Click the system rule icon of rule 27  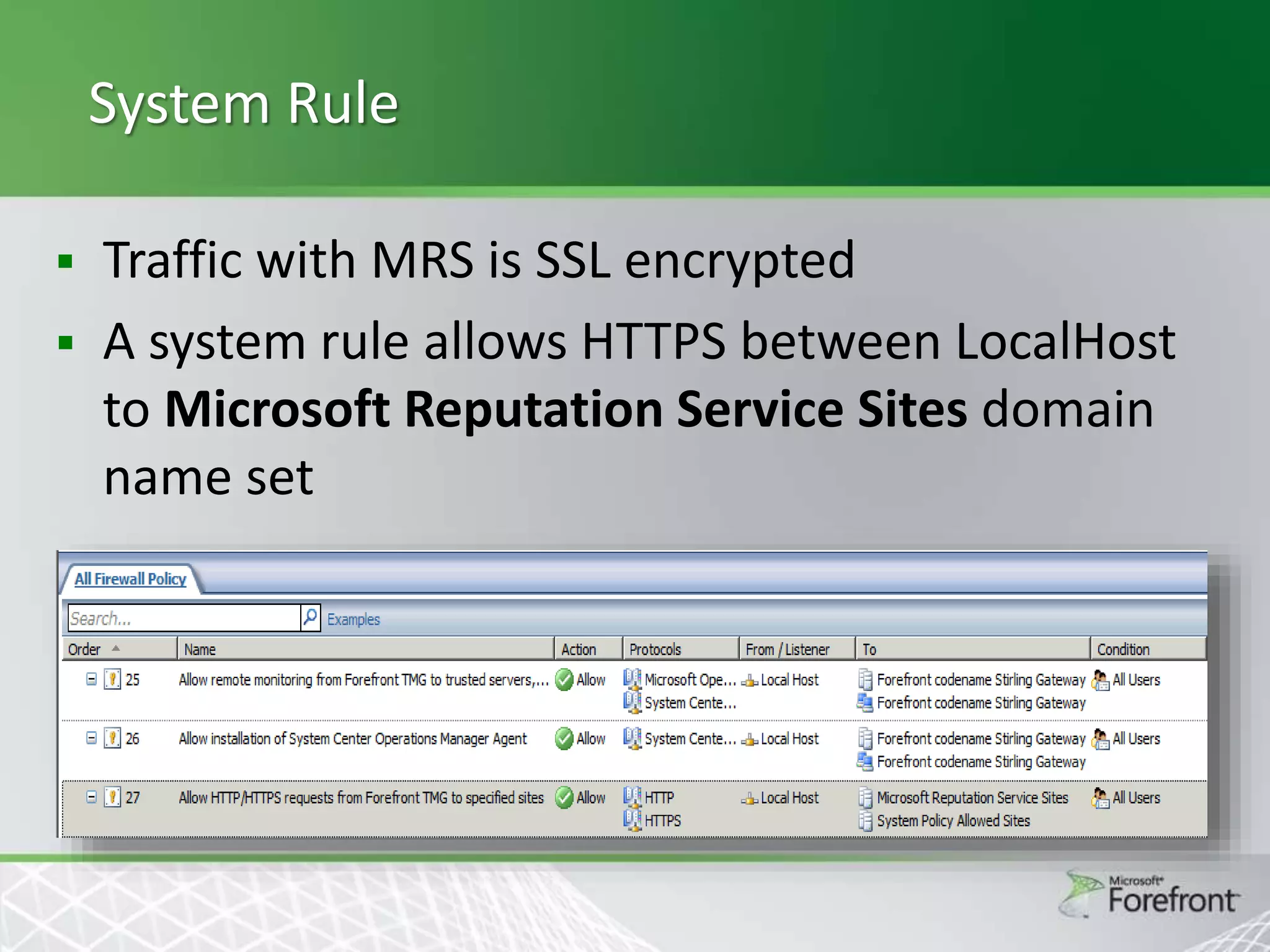click(x=112, y=797)
